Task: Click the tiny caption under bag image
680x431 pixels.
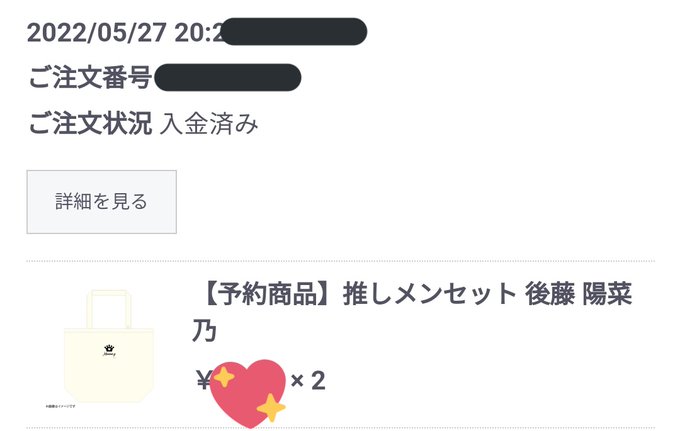Action: tap(60, 406)
